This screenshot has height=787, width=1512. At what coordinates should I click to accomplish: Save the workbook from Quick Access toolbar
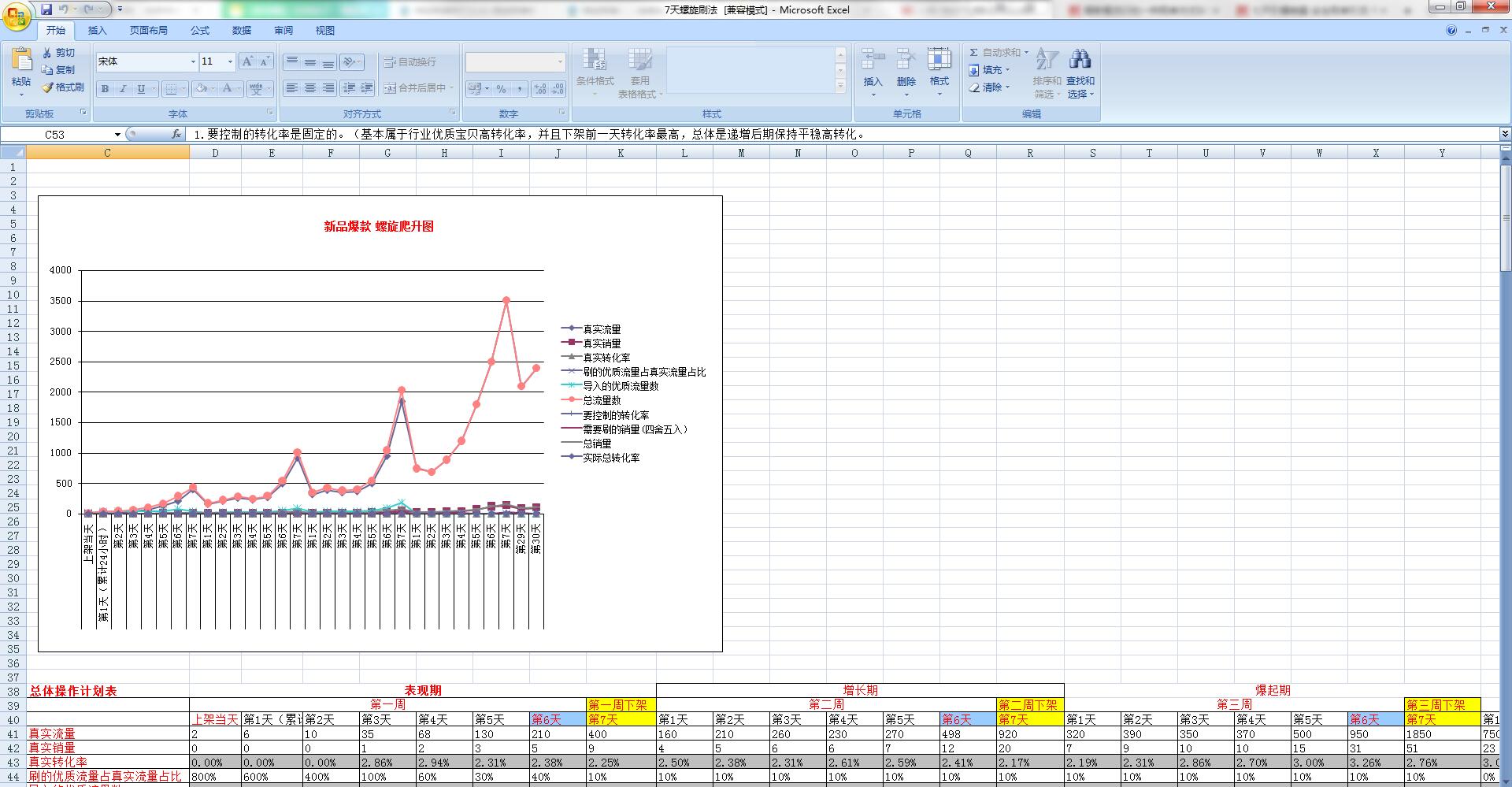46,9
